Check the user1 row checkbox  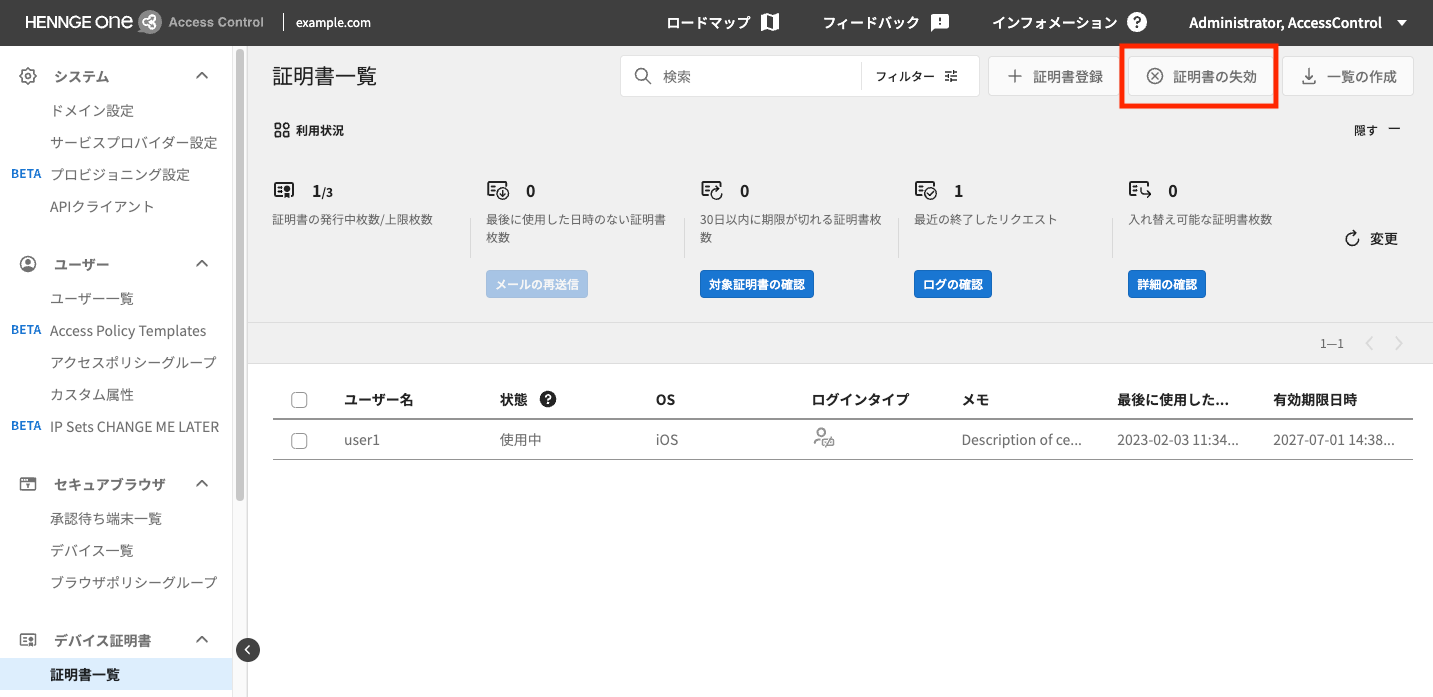[299, 440]
